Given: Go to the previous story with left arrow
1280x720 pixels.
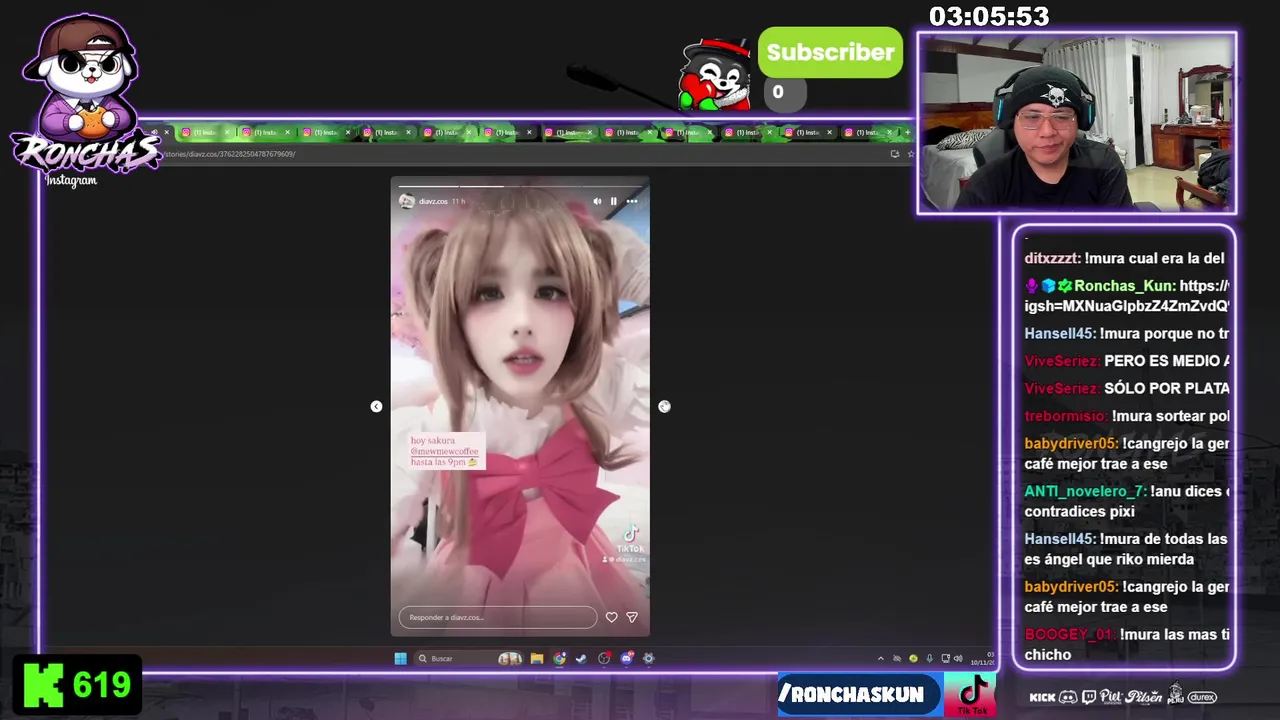Looking at the screenshot, I should pos(376,406).
